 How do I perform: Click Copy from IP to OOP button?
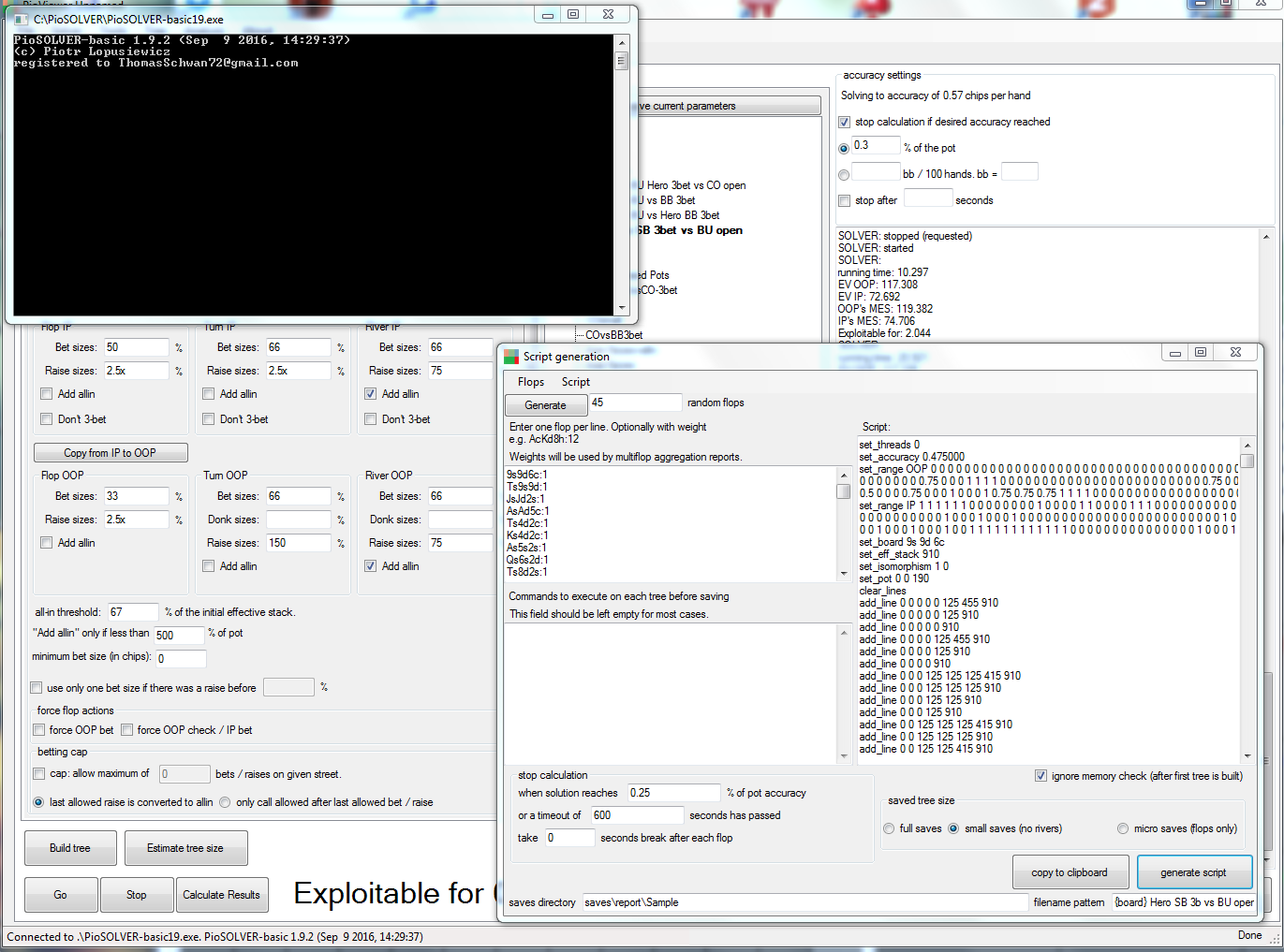(111, 453)
